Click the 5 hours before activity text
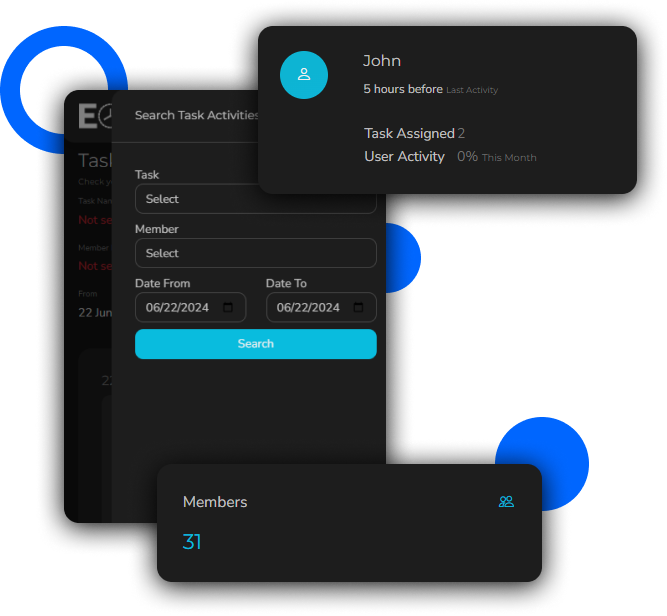667x616 pixels. (403, 90)
